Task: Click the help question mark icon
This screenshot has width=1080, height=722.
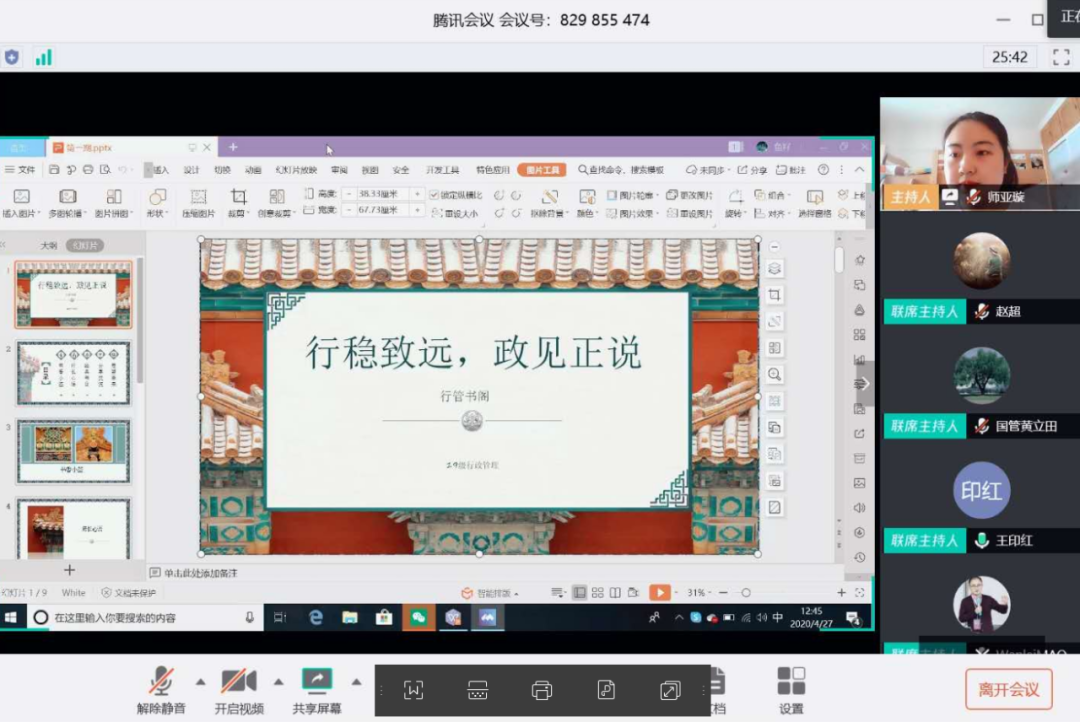Action: (823, 169)
